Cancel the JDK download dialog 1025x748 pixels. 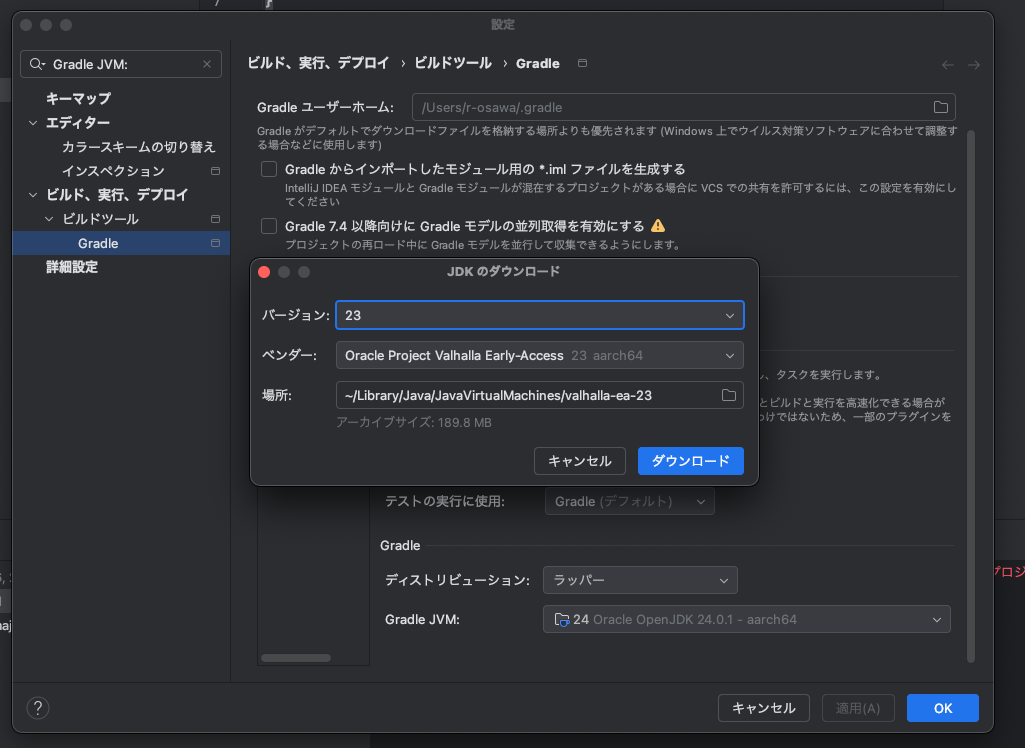coord(580,461)
